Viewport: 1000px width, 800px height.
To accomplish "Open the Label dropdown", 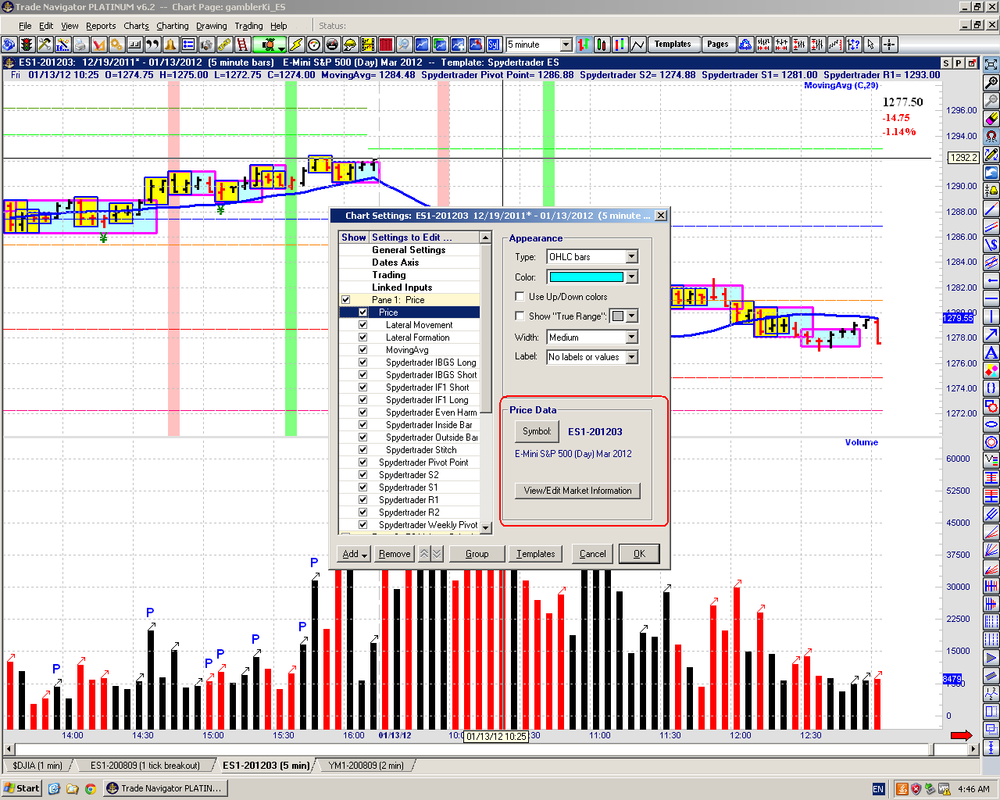I will pyautogui.click(x=631, y=357).
